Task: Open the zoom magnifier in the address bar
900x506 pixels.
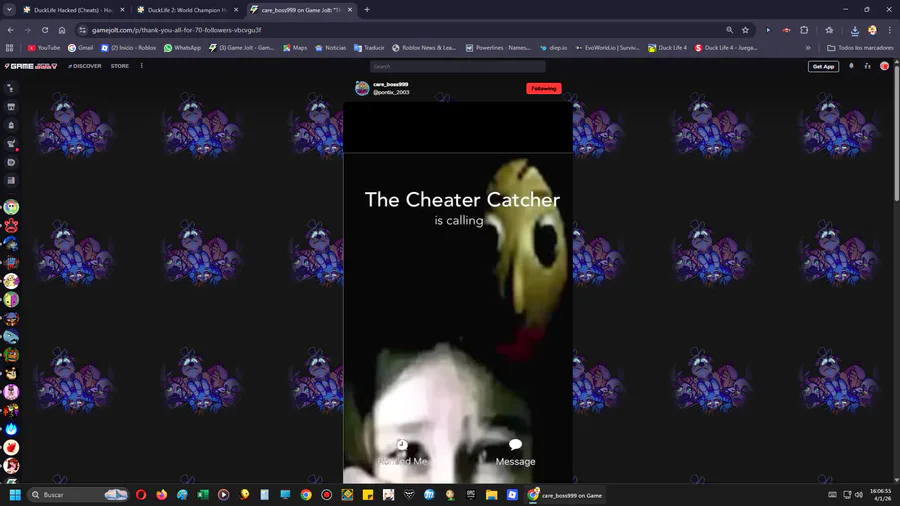Action: coord(729,30)
